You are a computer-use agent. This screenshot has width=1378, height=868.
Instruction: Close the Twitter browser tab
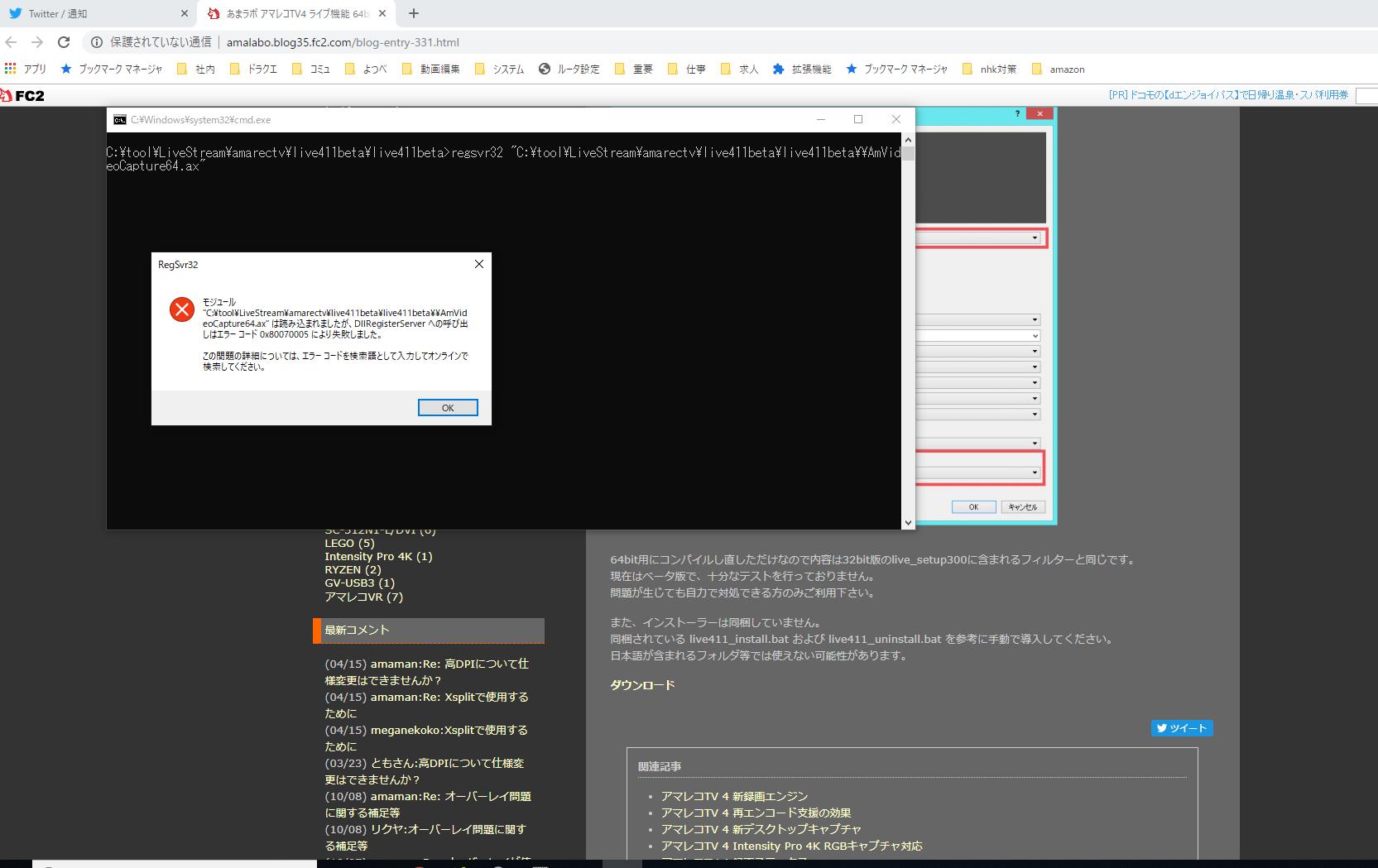[184, 13]
